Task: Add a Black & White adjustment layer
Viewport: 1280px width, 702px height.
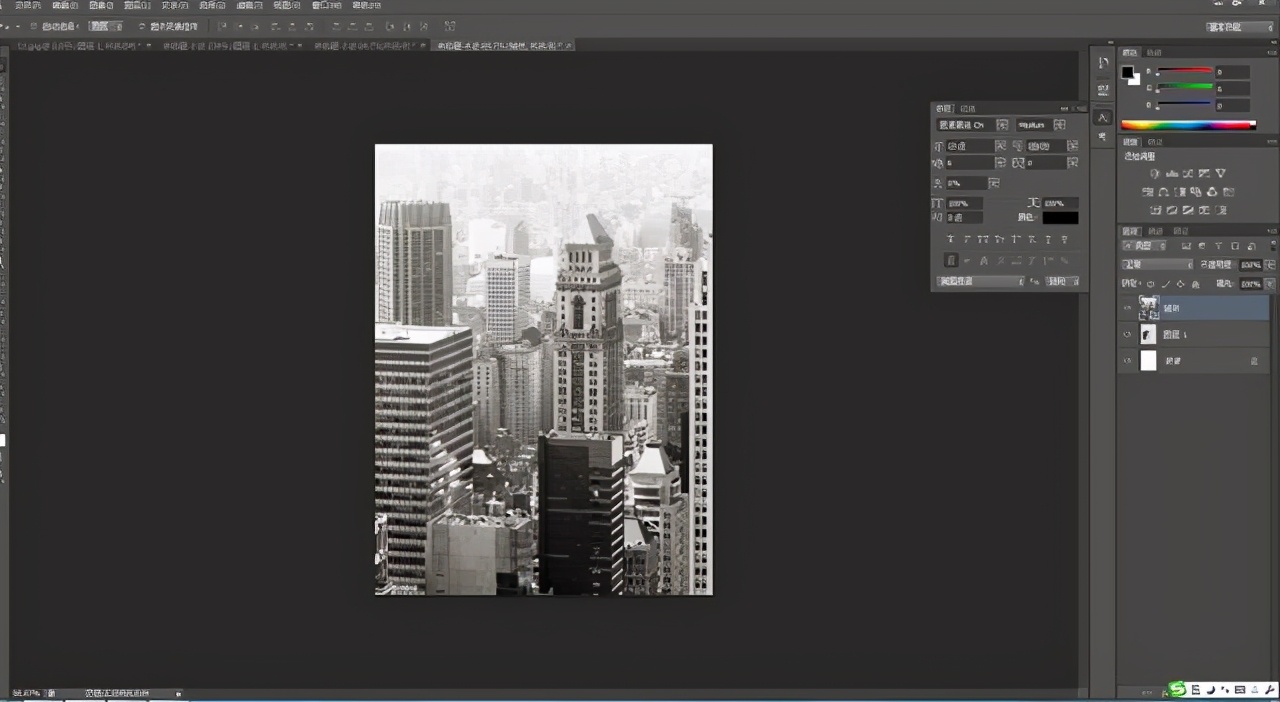Action: click(1180, 192)
